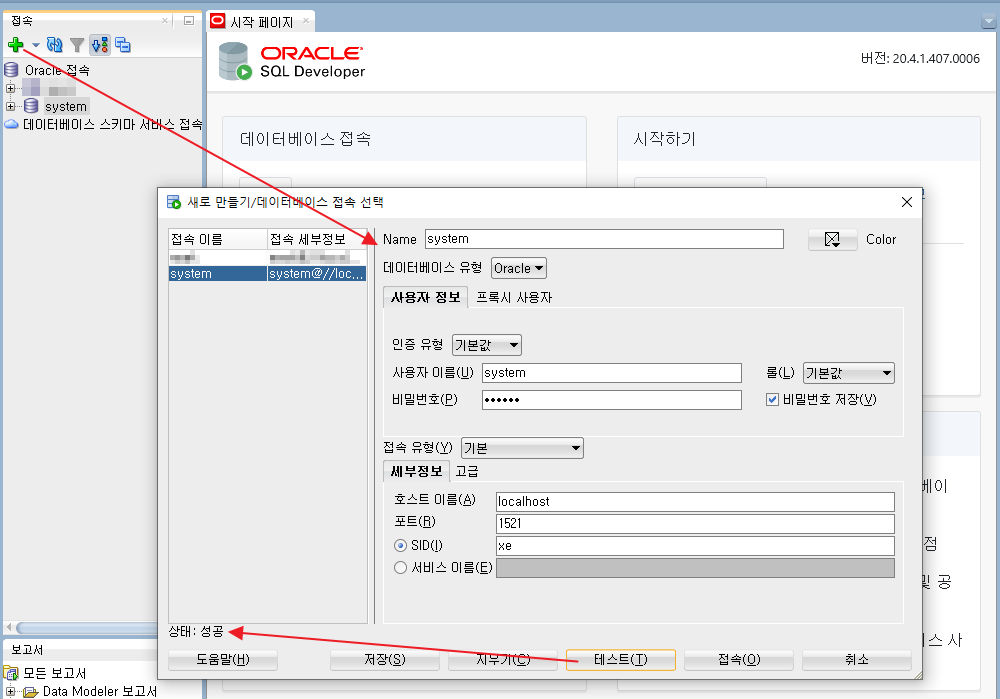Click the 포트 field

(x=695, y=524)
